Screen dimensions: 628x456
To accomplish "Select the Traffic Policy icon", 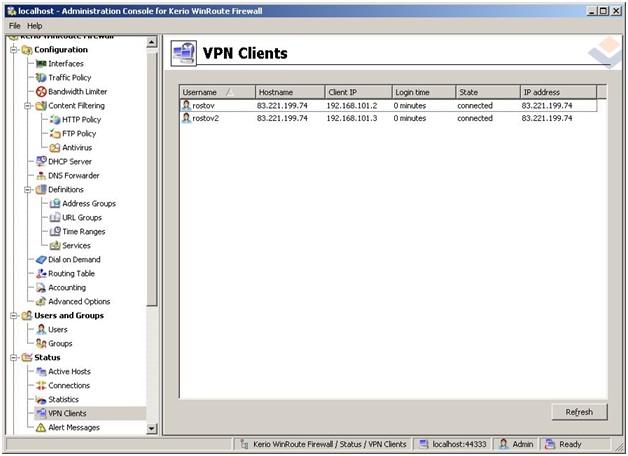I will pos(41,78).
